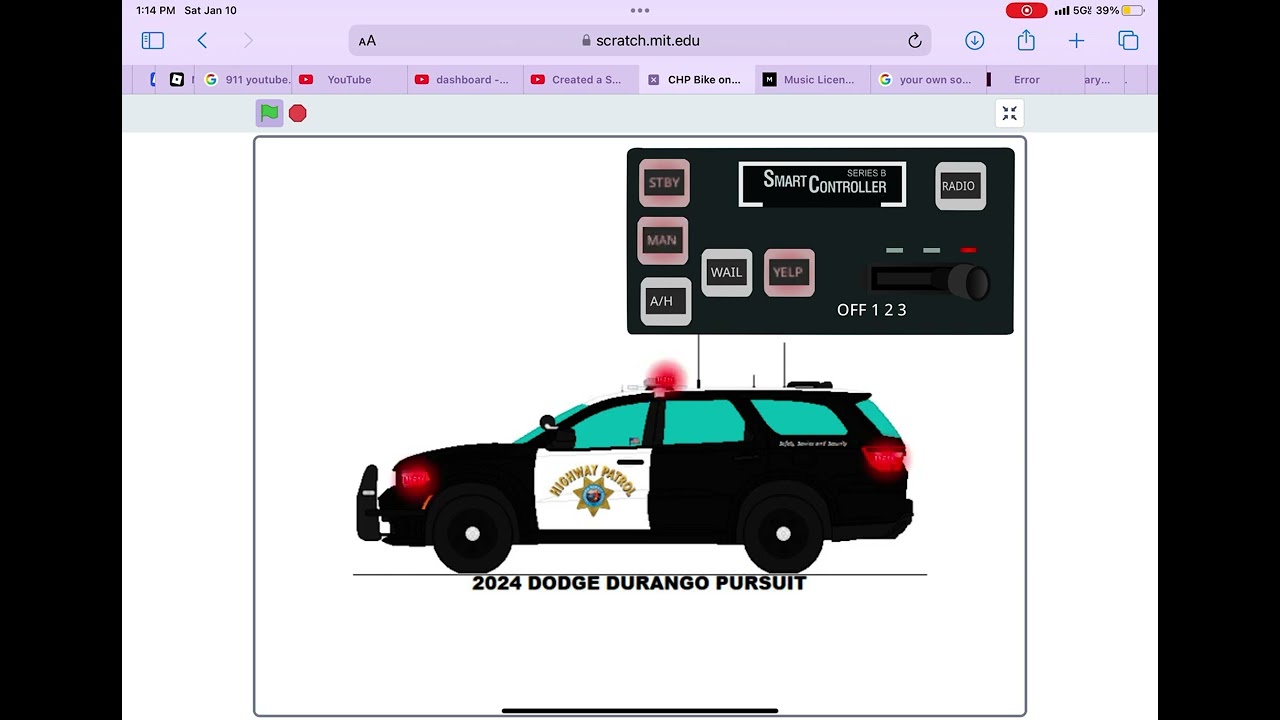Click the red roof beacon light
Viewport: 1280px width, 720px height.
pyautogui.click(x=665, y=380)
